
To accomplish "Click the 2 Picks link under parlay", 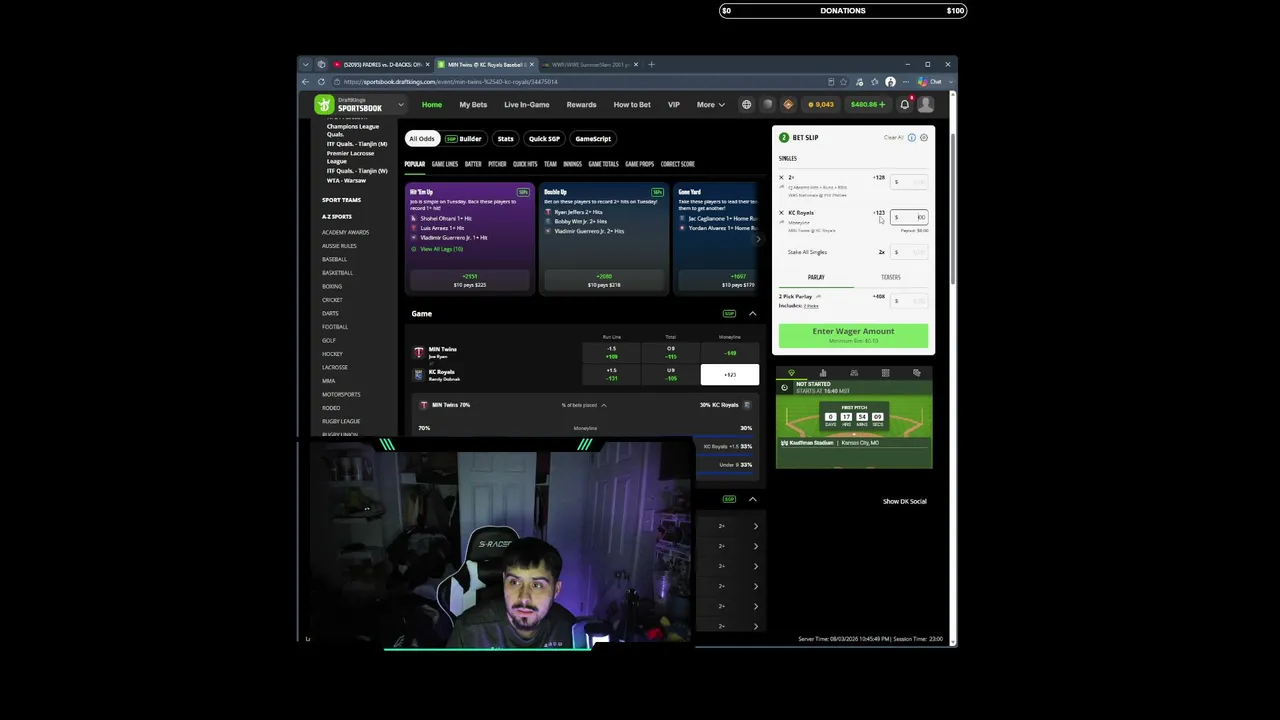I will [811, 306].
